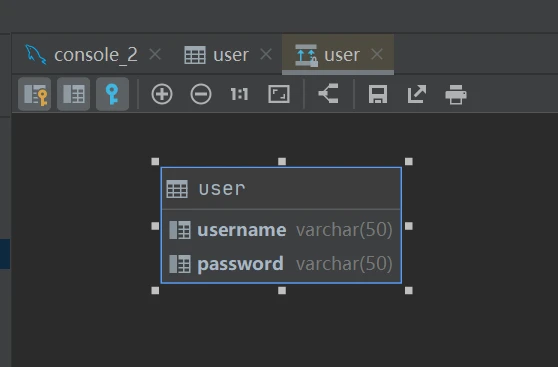Viewport: 558px width, 367px height.
Task: Reset zoom to actual size 1:1
Action: point(239,94)
